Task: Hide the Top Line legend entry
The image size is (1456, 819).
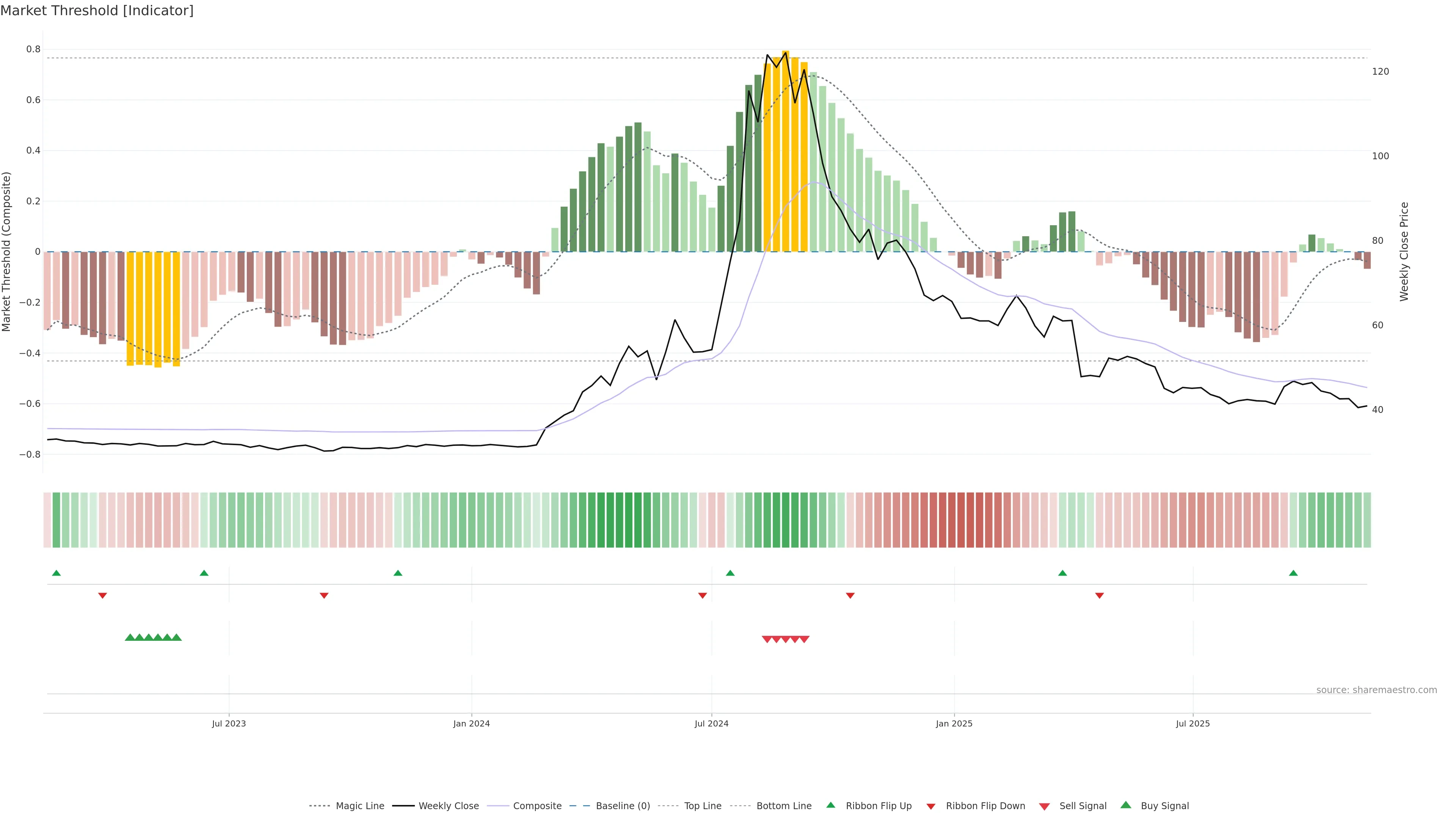Action: pyautogui.click(x=703, y=806)
